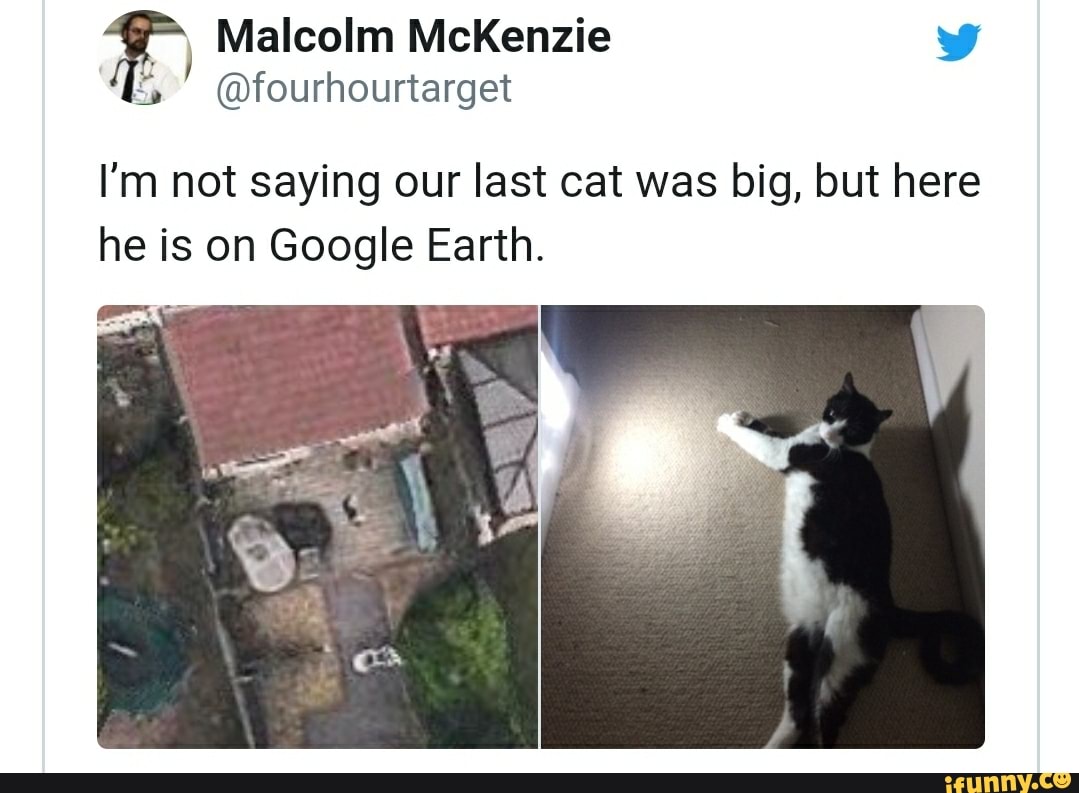Viewport: 1079px width, 793px height.
Task: Click the round trampoline in aerial photo
Action: pyautogui.click(x=141, y=653)
